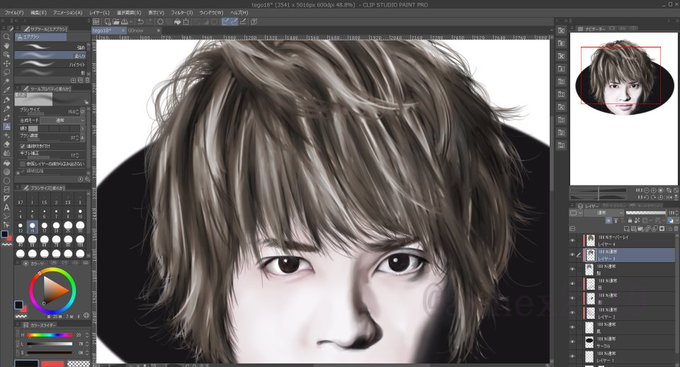Hide the レイヤー 4 overlay layer
The width and height of the screenshot is (680, 367).
tap(572, 240)
